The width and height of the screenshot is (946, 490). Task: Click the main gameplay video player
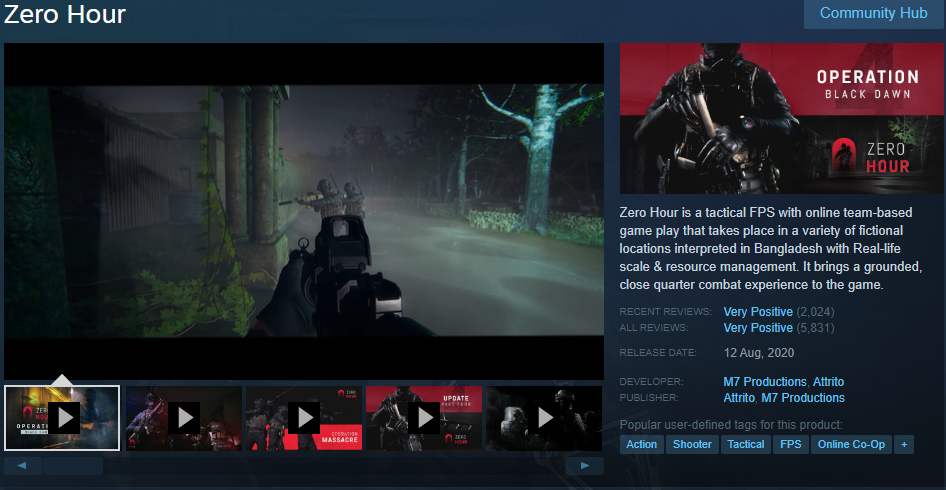(x=304, y=211)
